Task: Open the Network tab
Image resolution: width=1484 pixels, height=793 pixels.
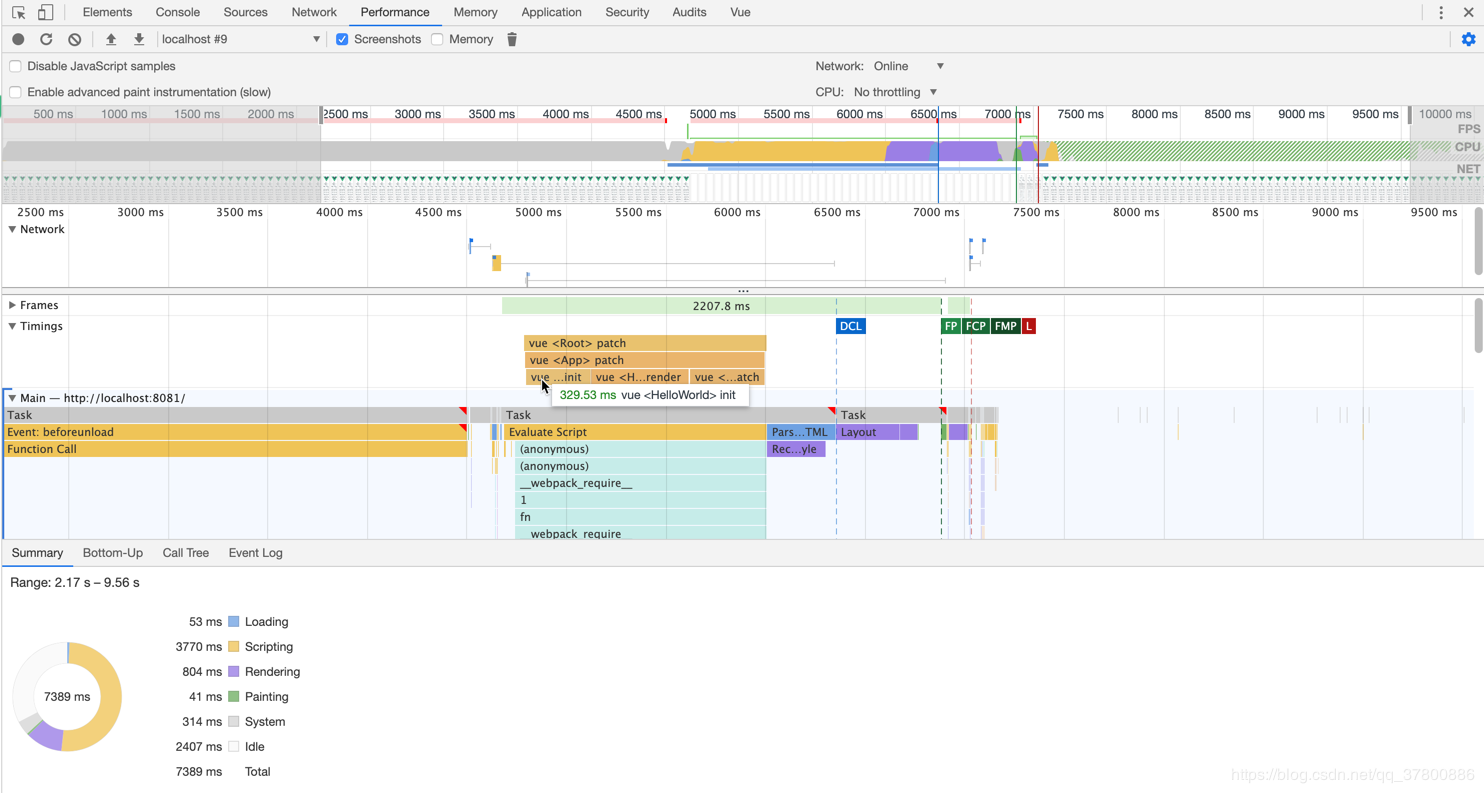Action: pos(314,12)
